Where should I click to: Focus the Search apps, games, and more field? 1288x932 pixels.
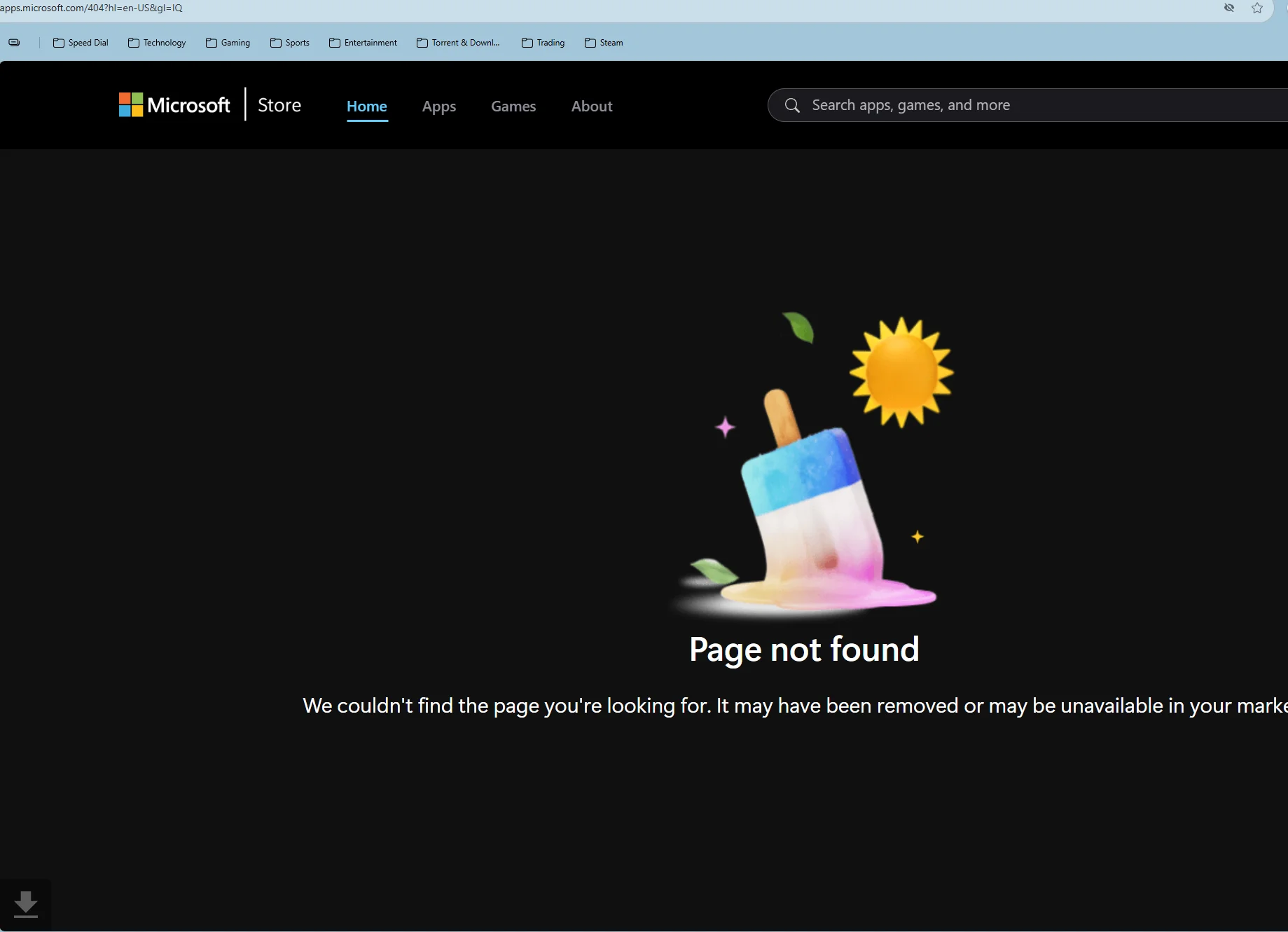(x=1027, y=105)
